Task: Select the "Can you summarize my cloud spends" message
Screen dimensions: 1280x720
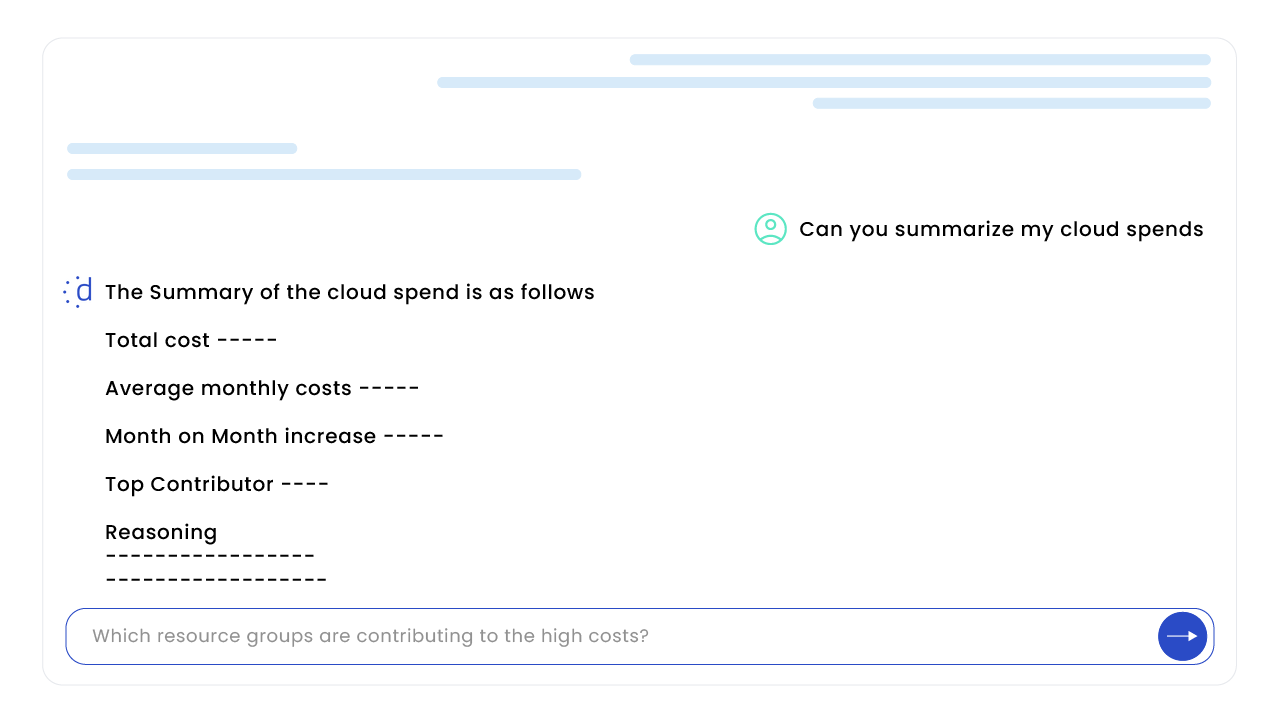Action: 1001,229
